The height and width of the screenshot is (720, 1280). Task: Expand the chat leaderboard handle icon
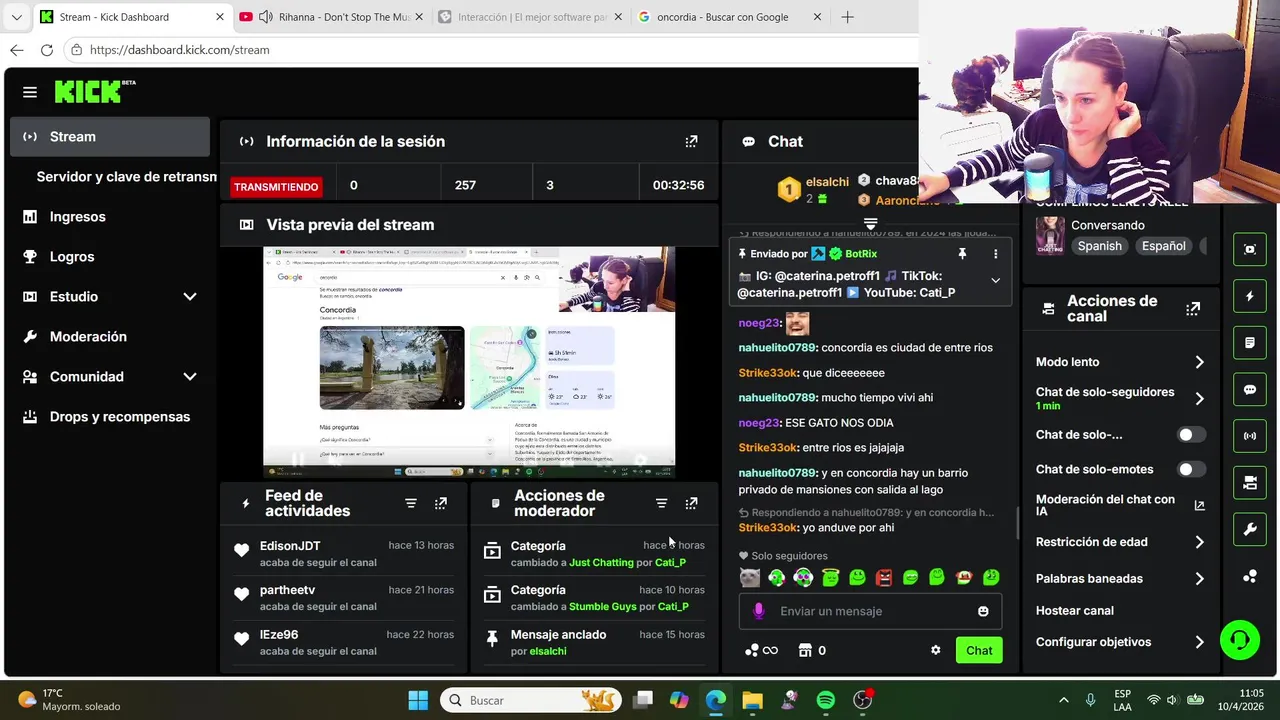[870, 224]
